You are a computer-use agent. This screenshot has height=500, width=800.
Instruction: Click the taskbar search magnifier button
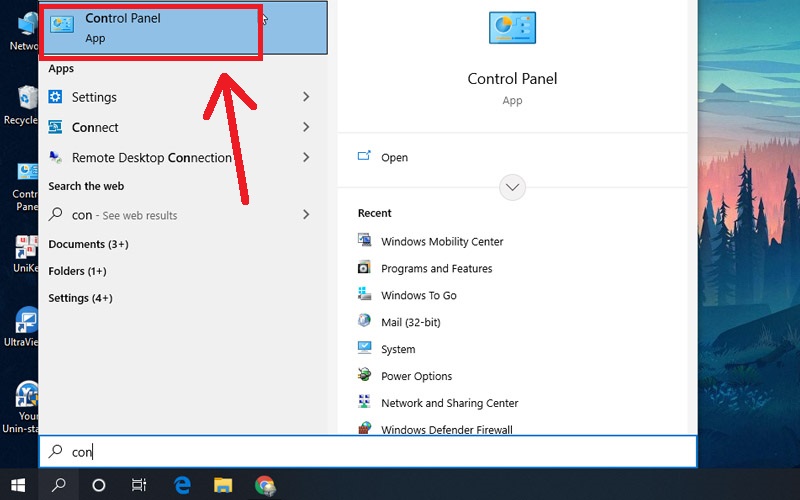click(59, 485)
